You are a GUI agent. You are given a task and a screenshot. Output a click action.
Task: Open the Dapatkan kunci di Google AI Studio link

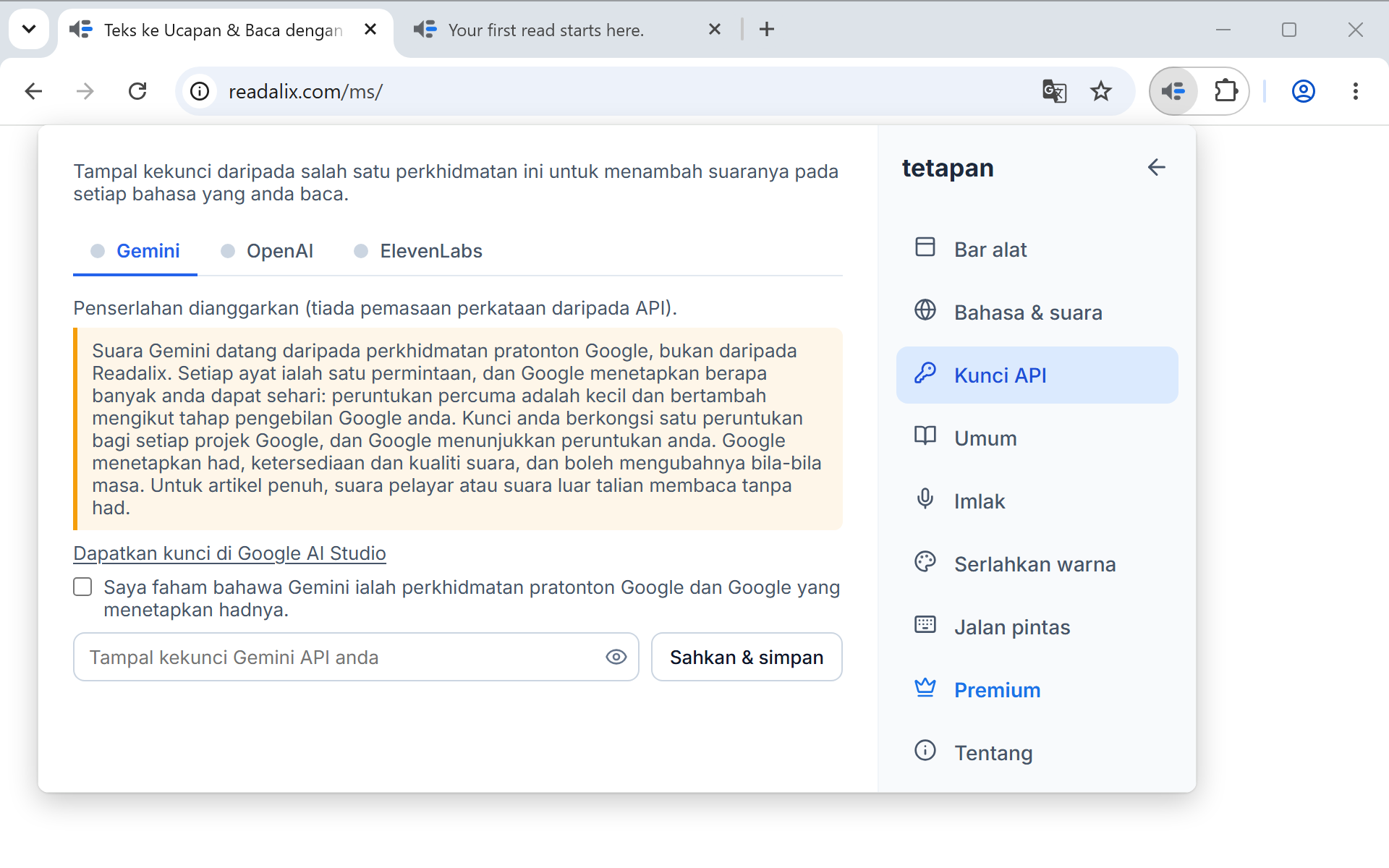[229, 553]
